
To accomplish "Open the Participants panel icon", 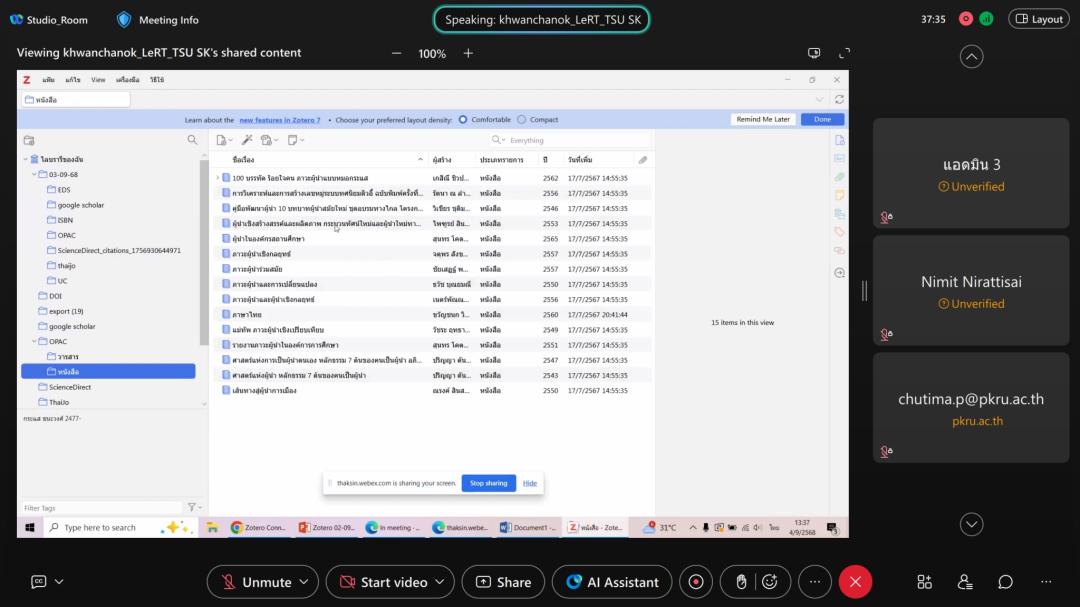I will tap(965, 582).
